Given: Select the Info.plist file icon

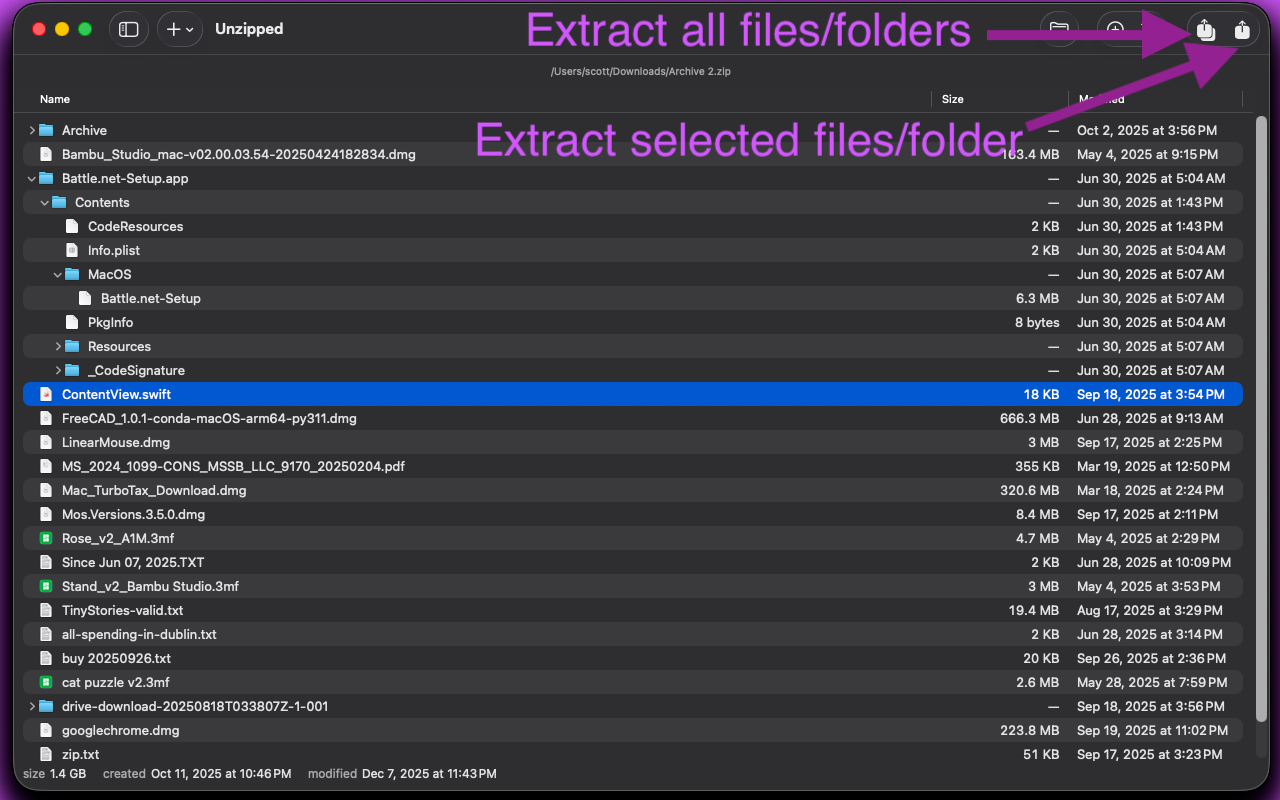Looking at the screenshot, I should (x=71, y=250).
